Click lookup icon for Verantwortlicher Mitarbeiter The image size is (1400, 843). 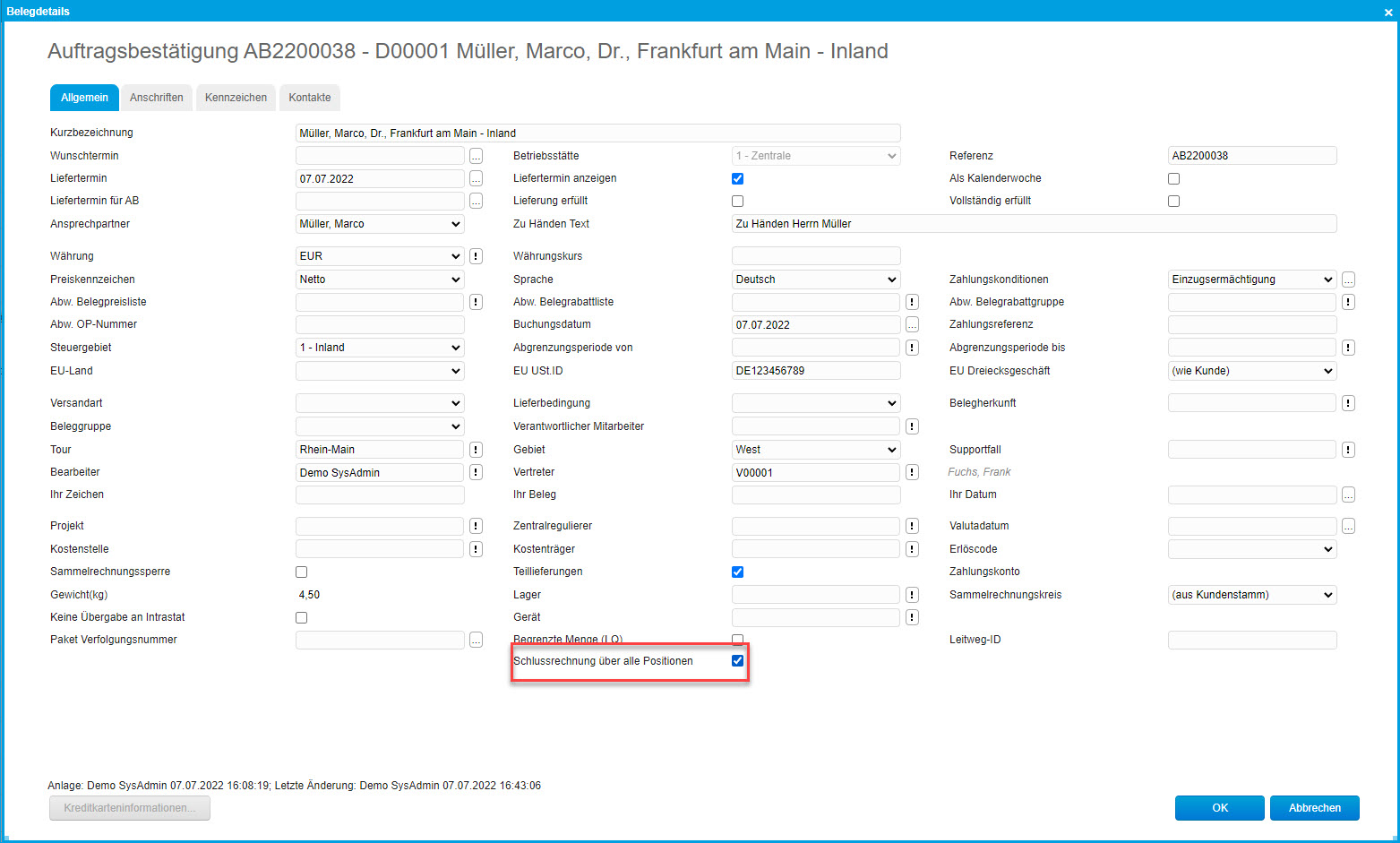pyautogui.click(x=912, y=426)
